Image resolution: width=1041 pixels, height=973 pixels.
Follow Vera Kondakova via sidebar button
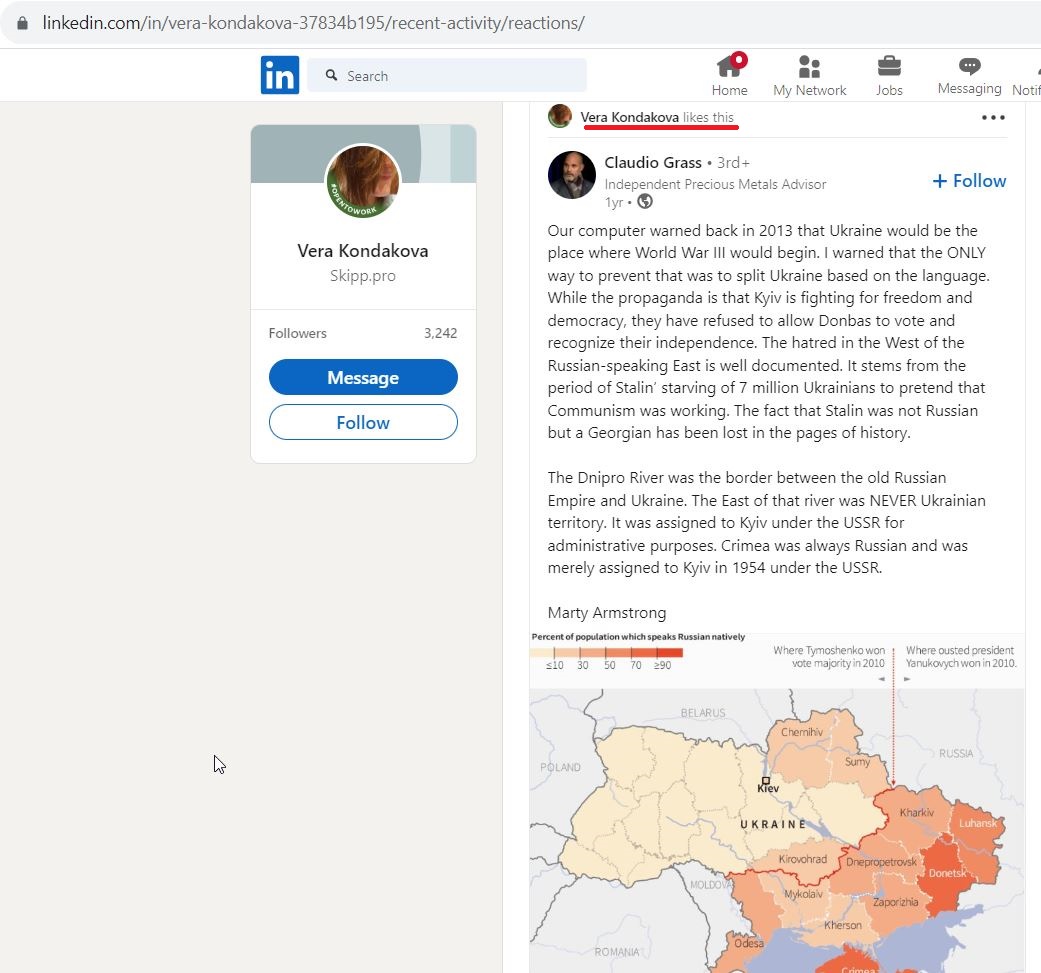click(x=363, y=422)
